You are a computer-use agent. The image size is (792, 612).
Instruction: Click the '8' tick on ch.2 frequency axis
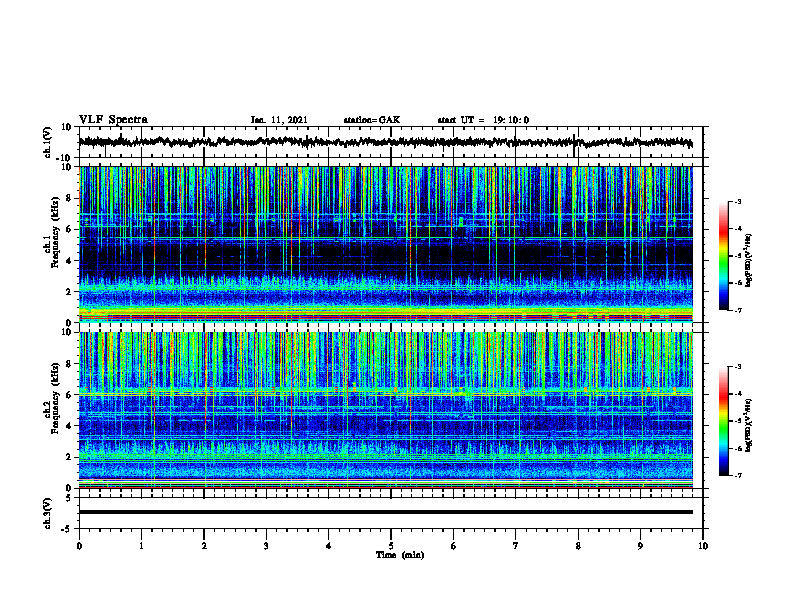pos(68,364)
